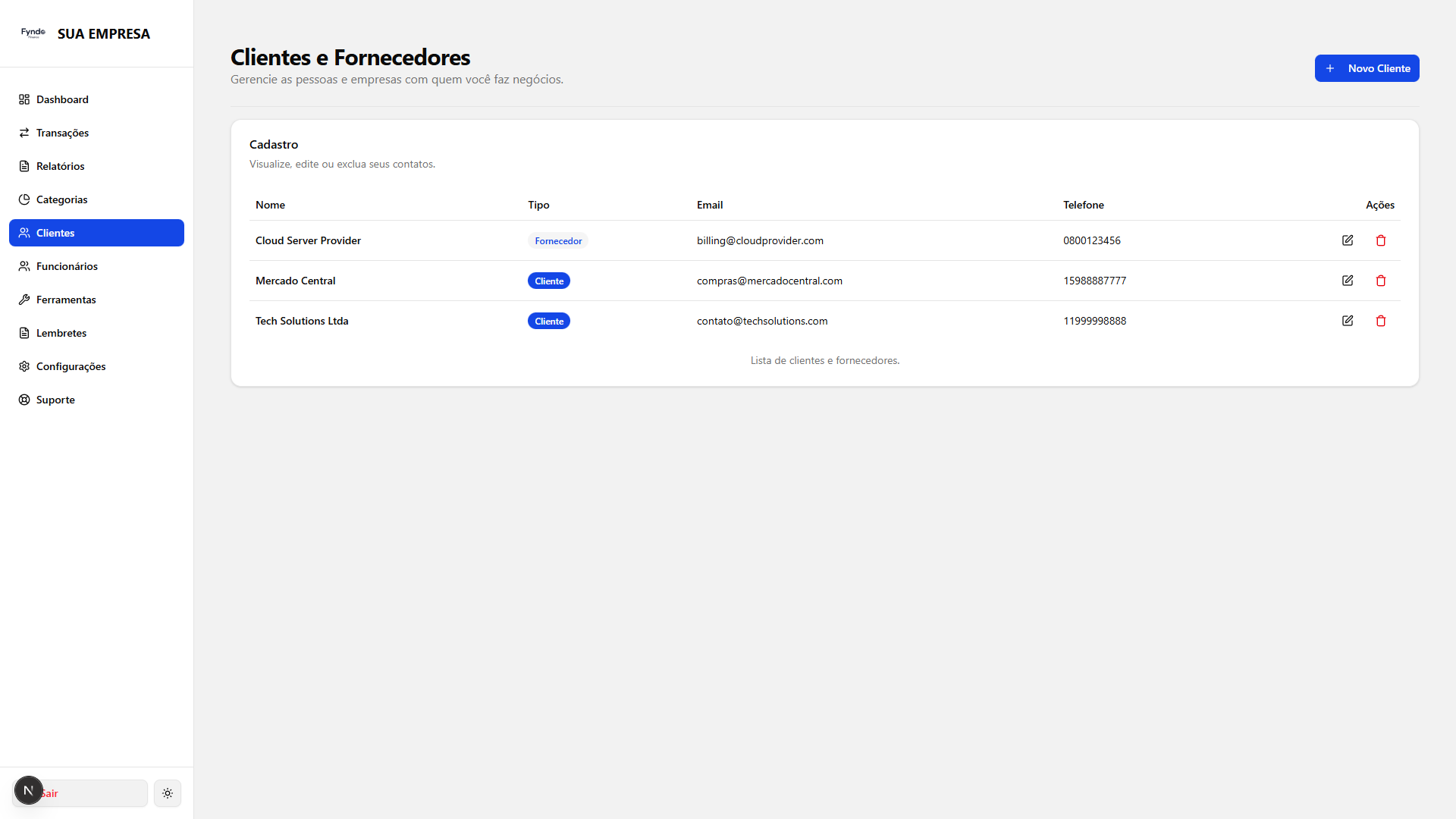Open the Dashboard page
1456x819 pixels.
click(x=62, y=99)
